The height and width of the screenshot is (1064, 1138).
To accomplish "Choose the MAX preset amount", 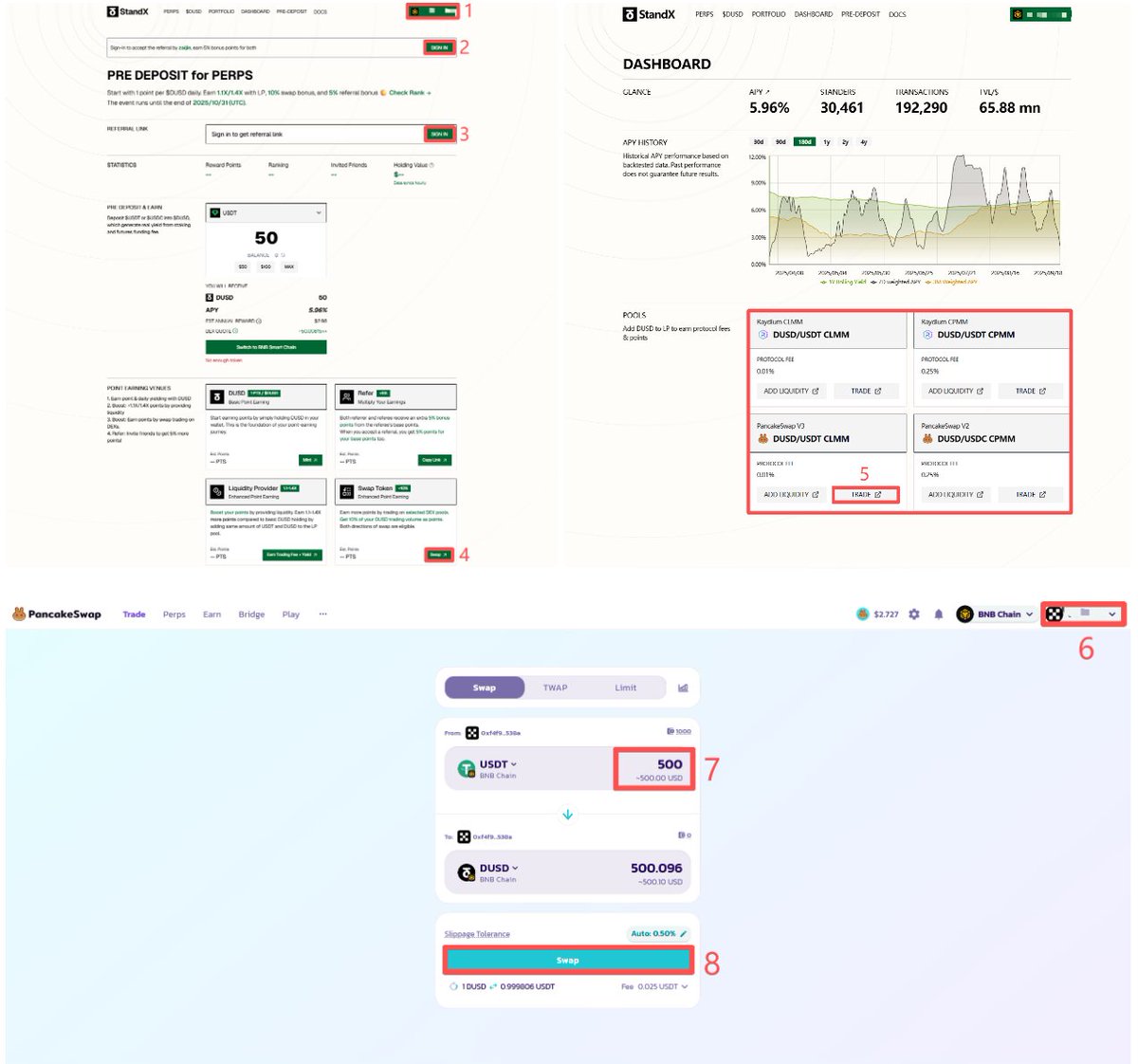I will tap(289, 266).
